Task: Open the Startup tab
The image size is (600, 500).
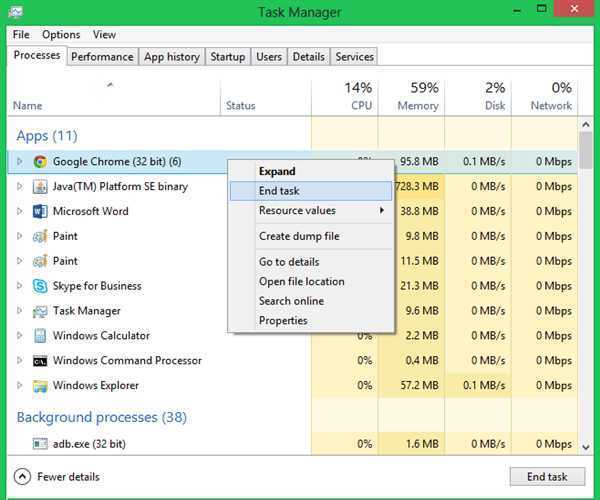Action: [x=227, y=57]
